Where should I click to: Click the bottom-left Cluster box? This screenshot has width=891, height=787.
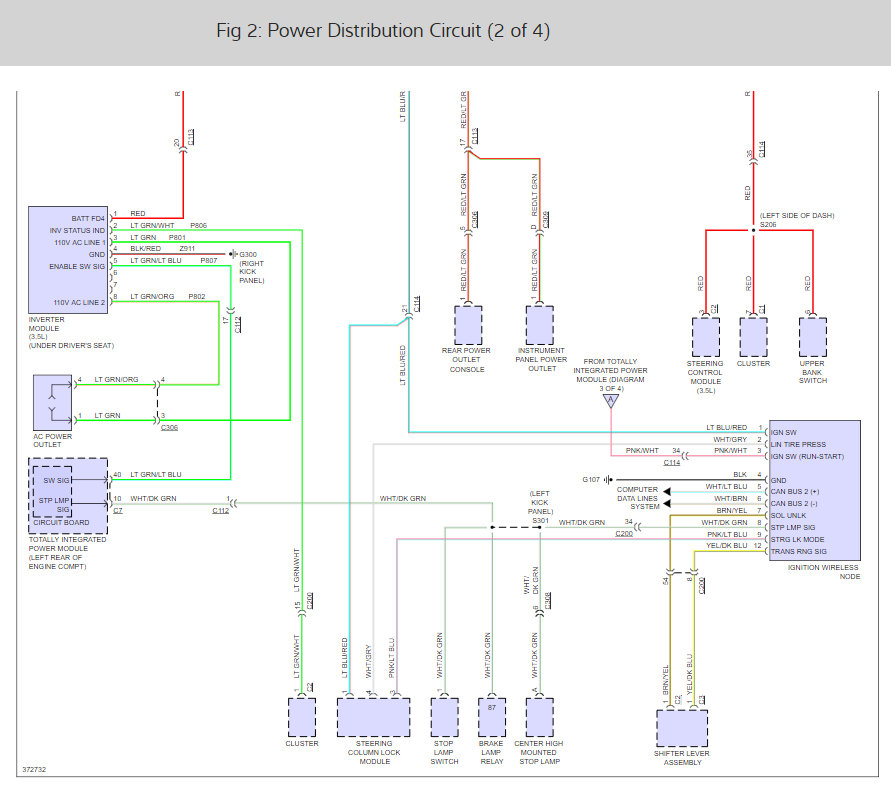302,718
